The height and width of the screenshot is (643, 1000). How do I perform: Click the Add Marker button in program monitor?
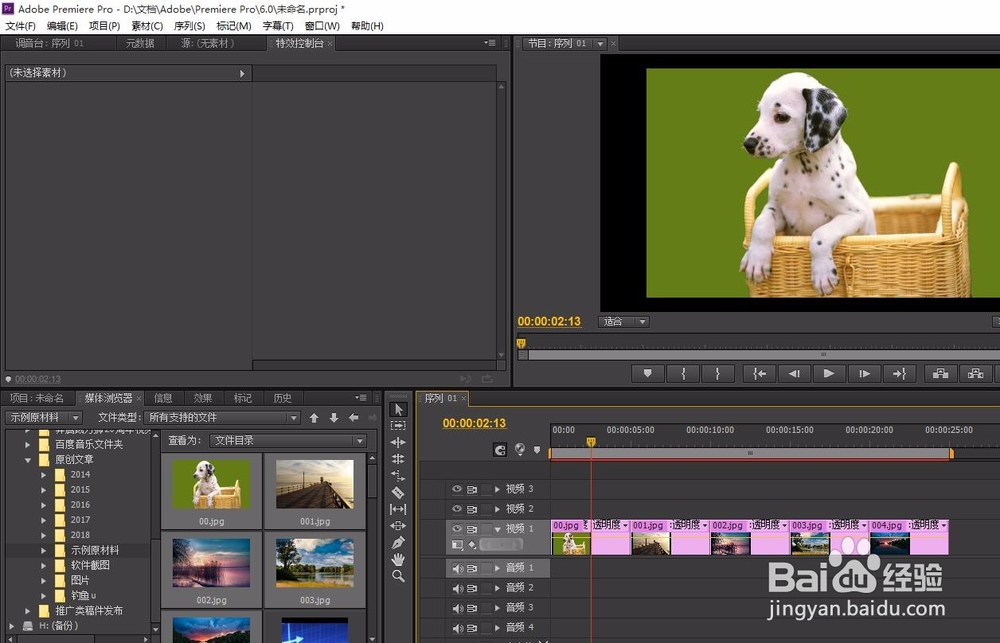(647, 374)
